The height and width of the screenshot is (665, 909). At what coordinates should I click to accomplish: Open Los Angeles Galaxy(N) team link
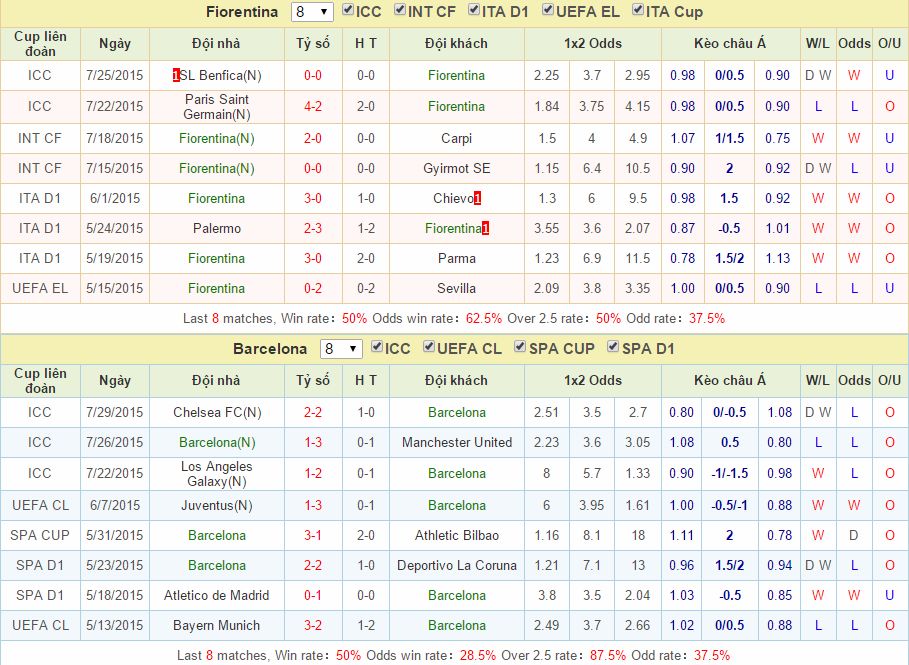(x=217, y=474)
